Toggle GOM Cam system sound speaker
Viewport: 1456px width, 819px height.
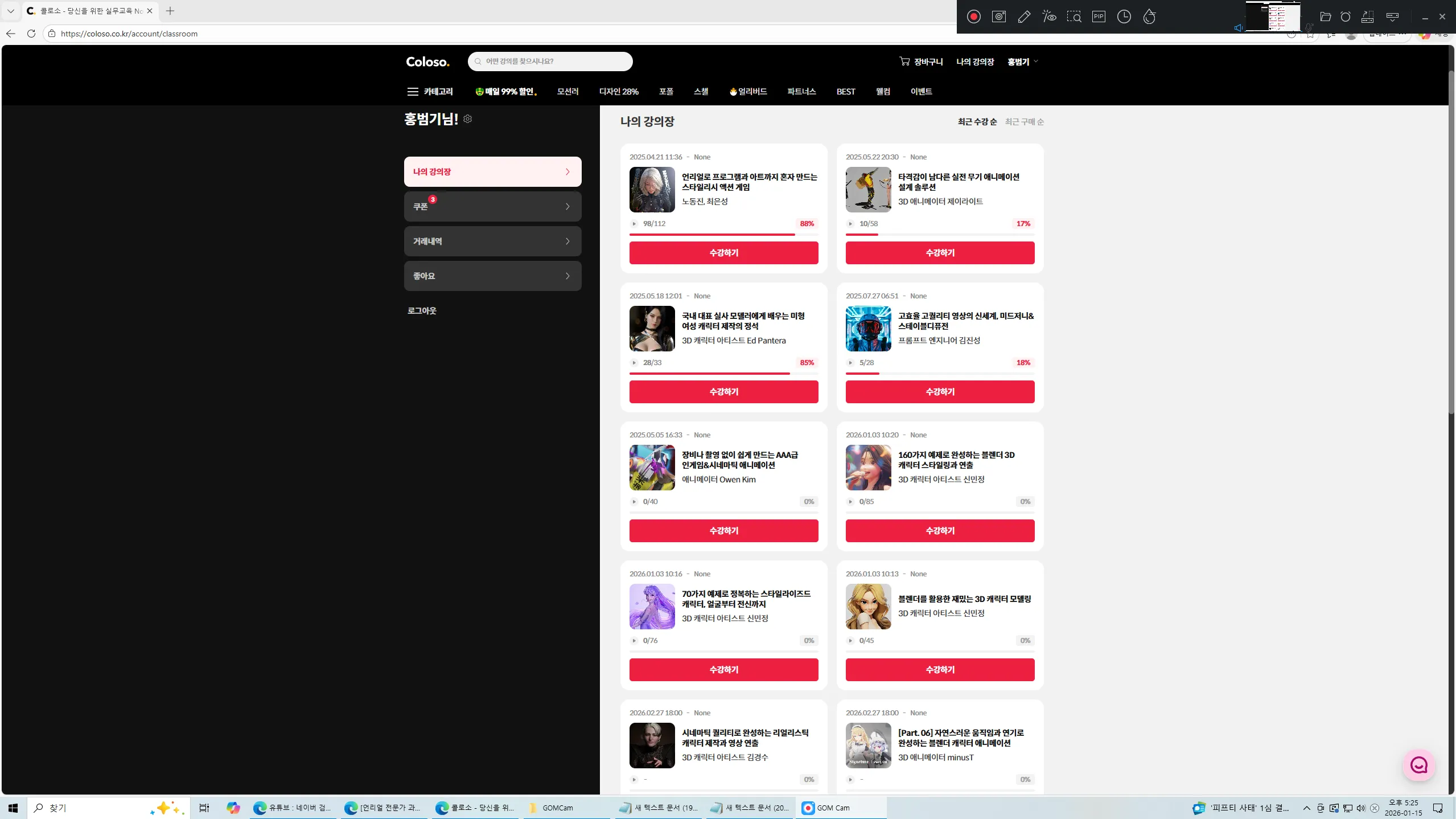click(1238, 27)
